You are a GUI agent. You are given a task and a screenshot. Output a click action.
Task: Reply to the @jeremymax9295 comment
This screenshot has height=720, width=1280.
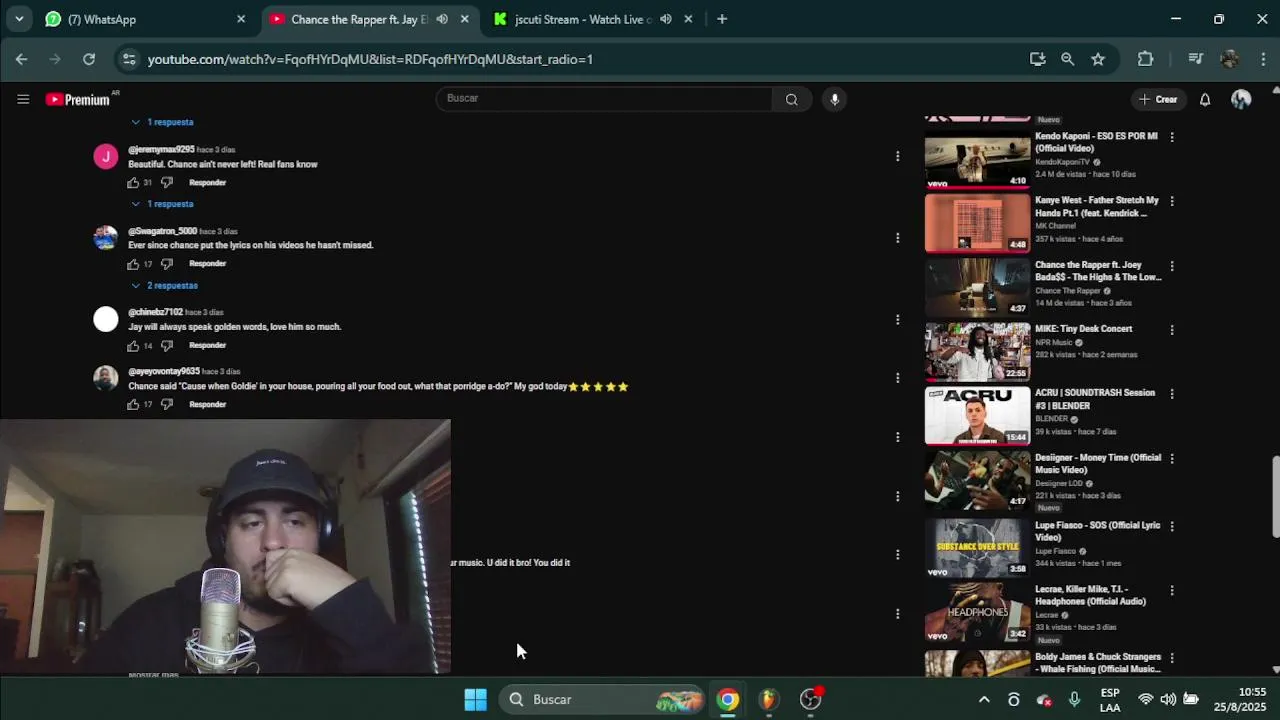[207, 183]
